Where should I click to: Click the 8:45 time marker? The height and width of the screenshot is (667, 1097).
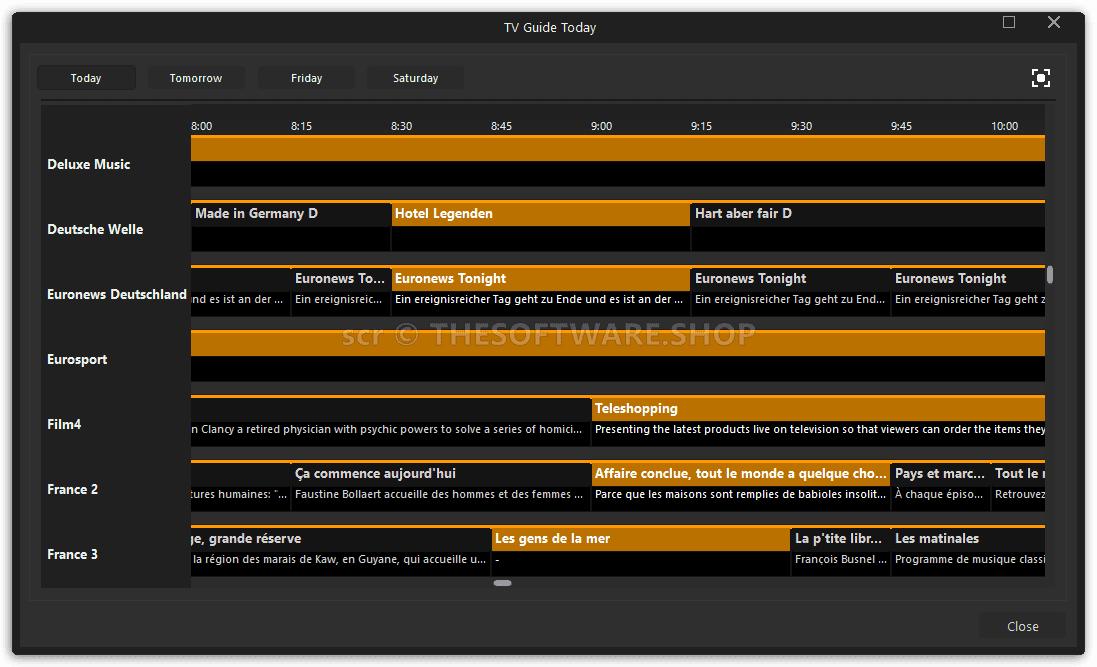click(x=502, y=126)
